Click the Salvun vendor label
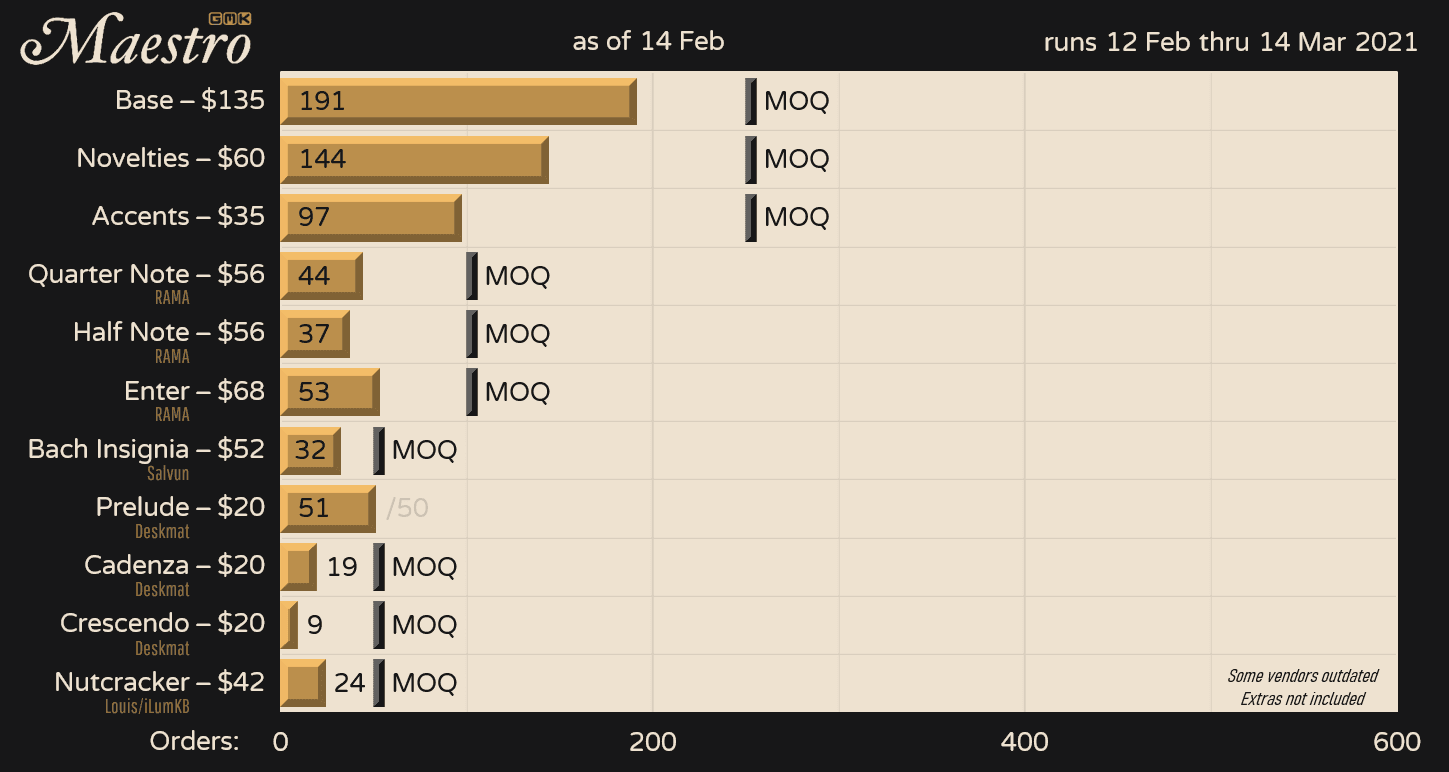Image resolution: width=1449 pixels, height=772 pixels. 168,473
